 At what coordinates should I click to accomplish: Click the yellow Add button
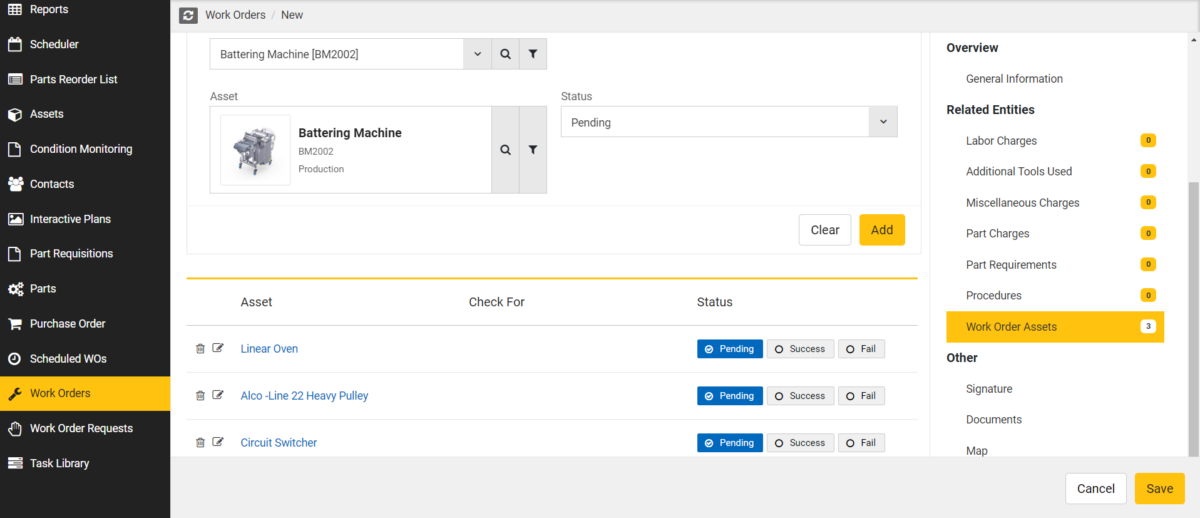[882, 230]
